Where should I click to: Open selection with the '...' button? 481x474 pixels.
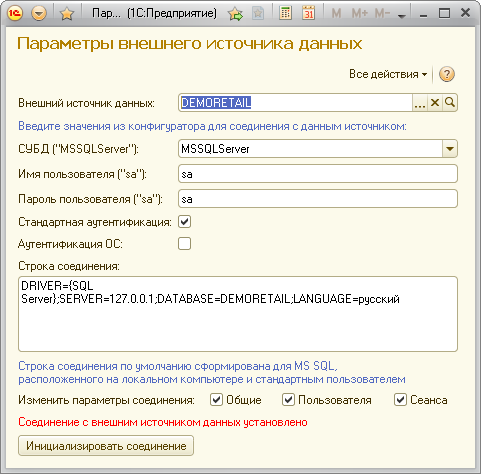(420, 103)
